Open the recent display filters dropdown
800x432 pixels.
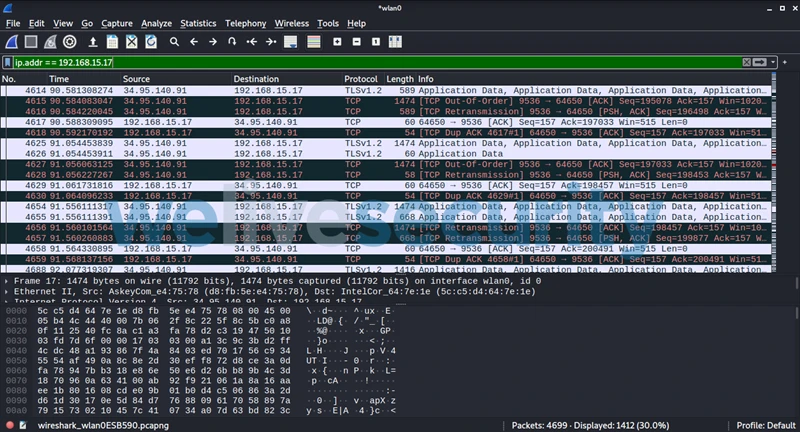tap(773, 62)
